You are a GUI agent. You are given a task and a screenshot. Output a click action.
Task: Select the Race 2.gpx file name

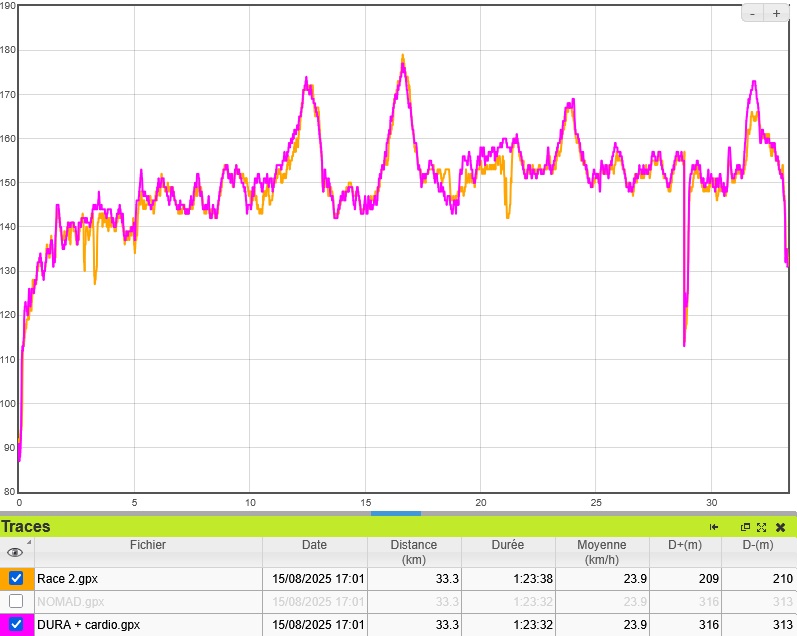point(68,578)
